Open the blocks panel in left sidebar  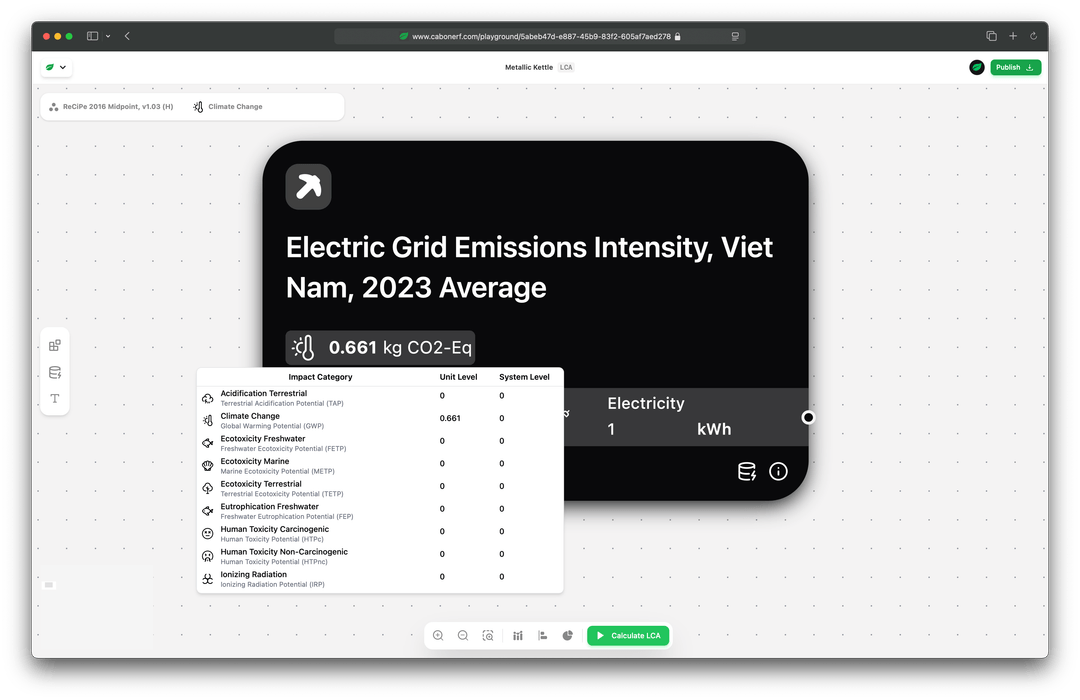55,345
